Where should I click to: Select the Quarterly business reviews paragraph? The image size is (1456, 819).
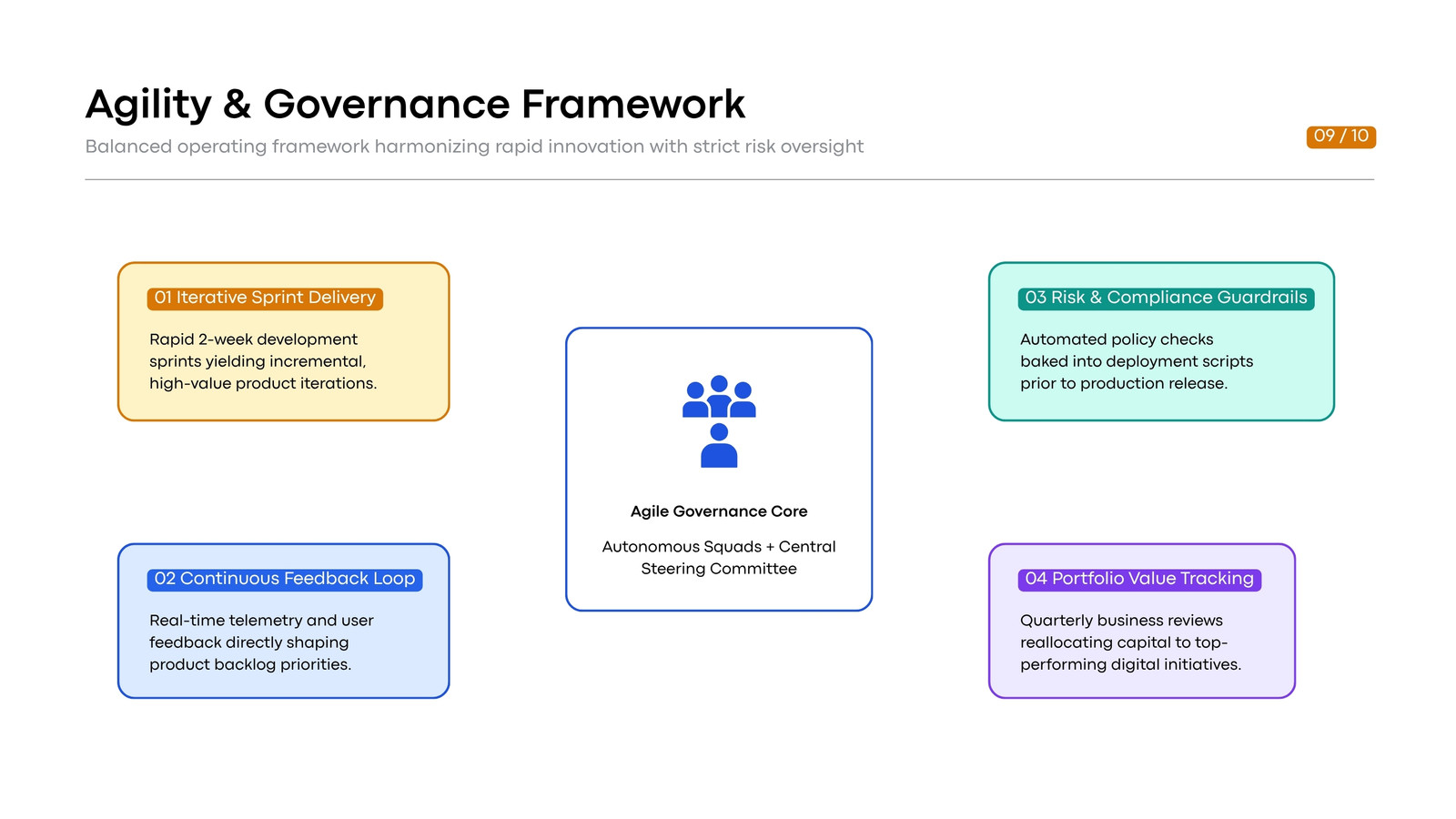1131,642
